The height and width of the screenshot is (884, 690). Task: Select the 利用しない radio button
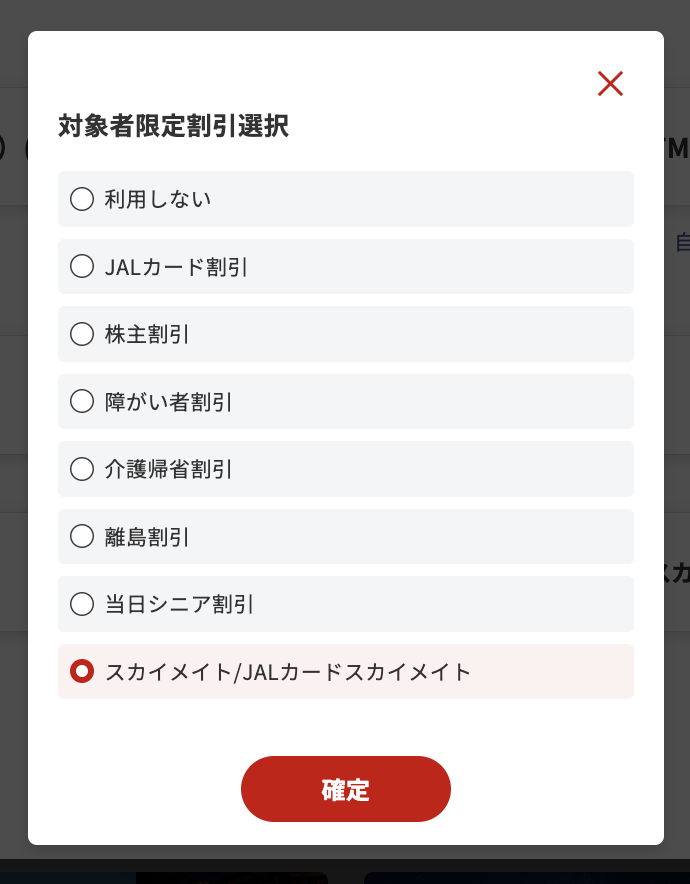click(x=82, y=199)
